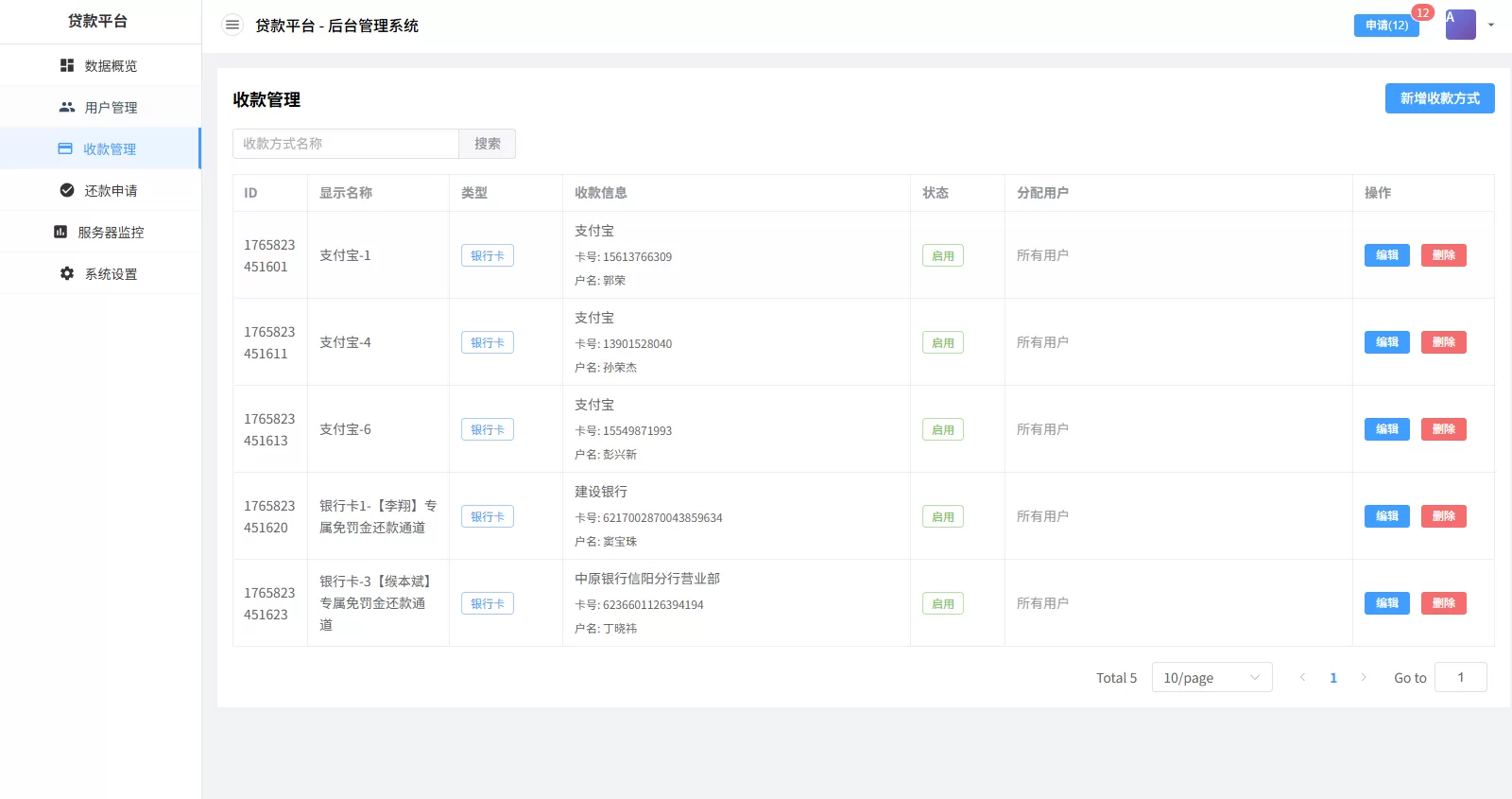Open the 数据概览 dashboard icon
Viewport: 1512px width, 799px height.
coord(67,65)
